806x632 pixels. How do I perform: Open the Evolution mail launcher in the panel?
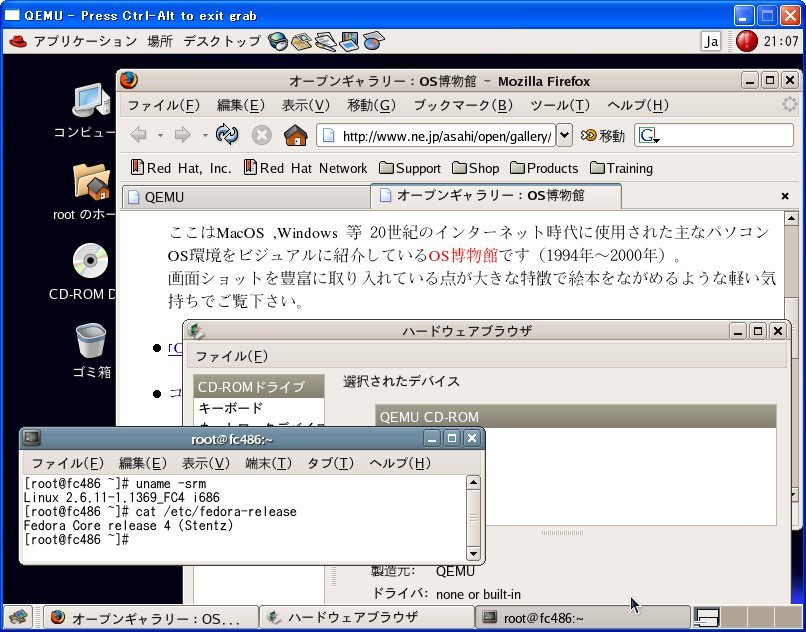point(301,41)
